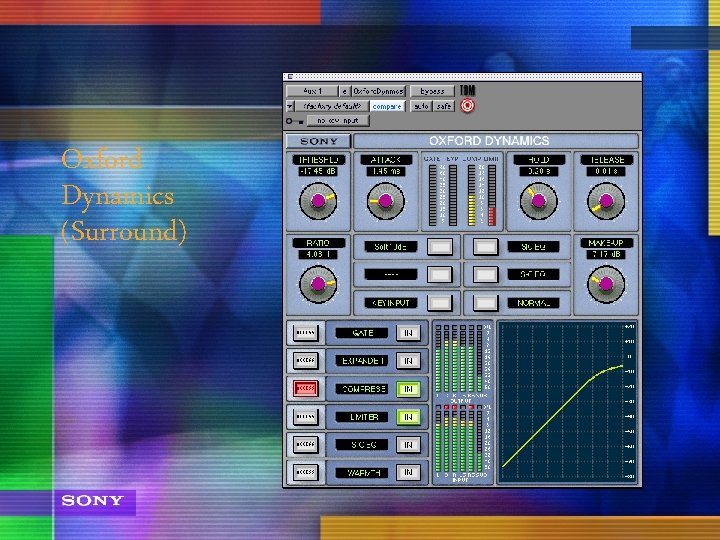This screenshot has height=540, width=720.
Task: Toggle the NORMAL mode switch
Action: (485, 303)
